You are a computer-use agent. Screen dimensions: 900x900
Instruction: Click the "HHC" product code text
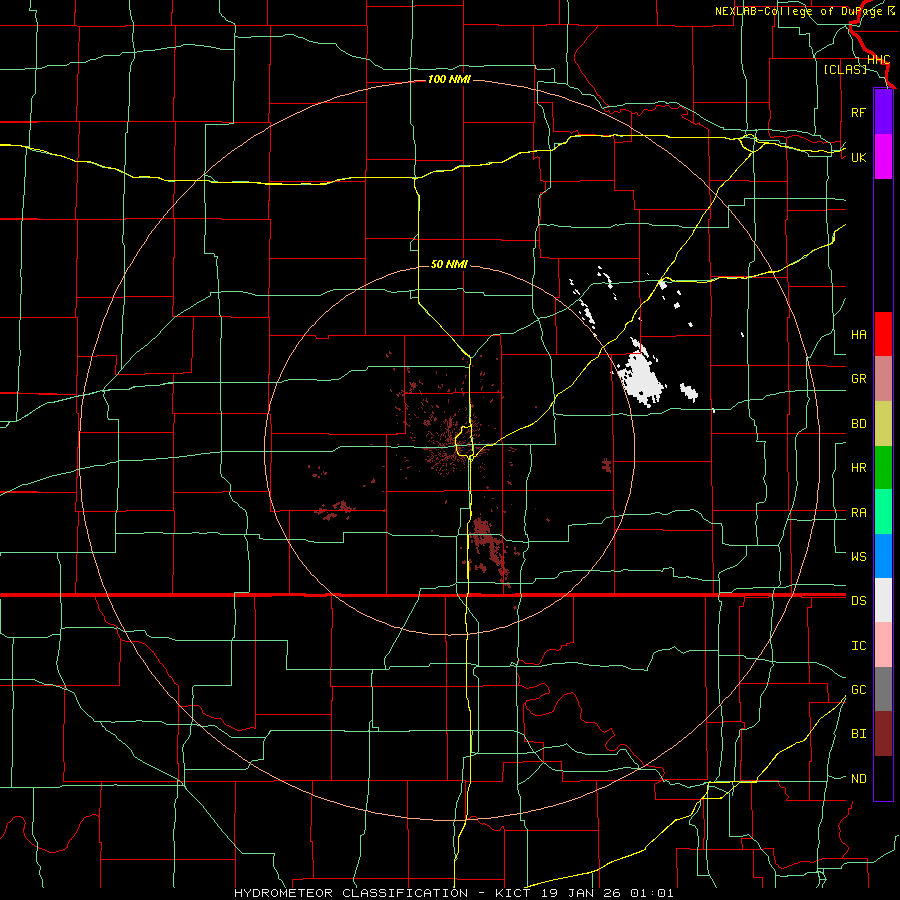878,60
